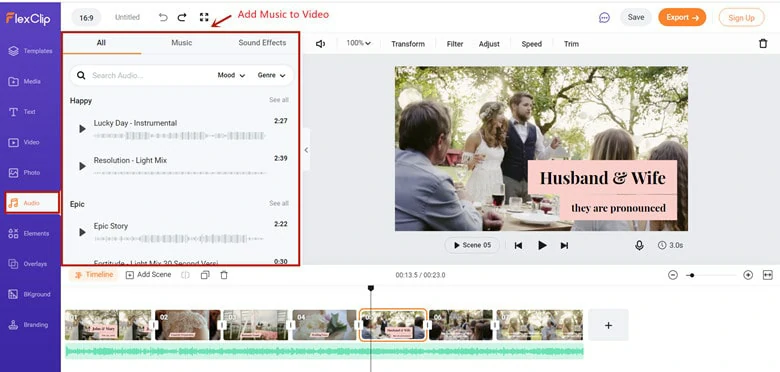Open the 16:9 aspect ratio selector

pos(87,17)
